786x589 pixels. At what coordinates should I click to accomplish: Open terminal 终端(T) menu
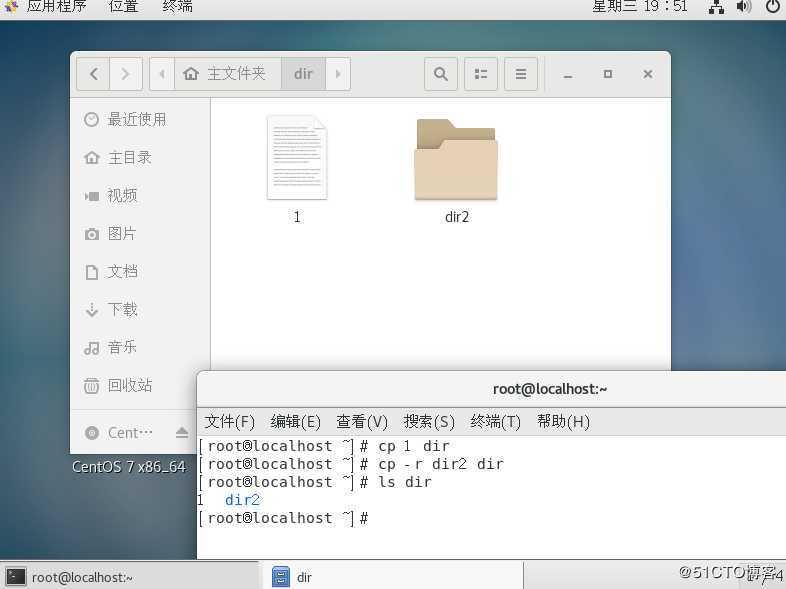point(495,422)
